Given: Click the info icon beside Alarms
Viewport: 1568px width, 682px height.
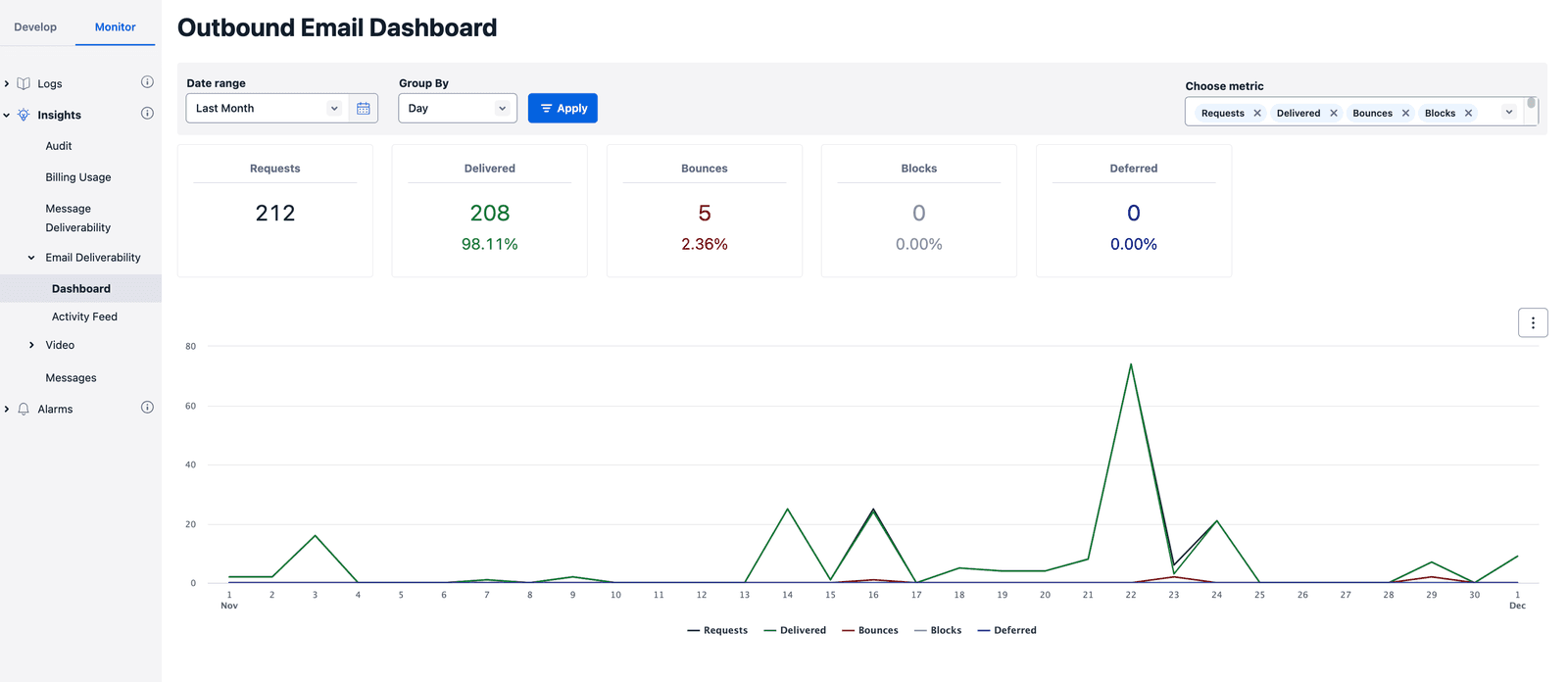Looking at the screenshot, I should 147,408.
